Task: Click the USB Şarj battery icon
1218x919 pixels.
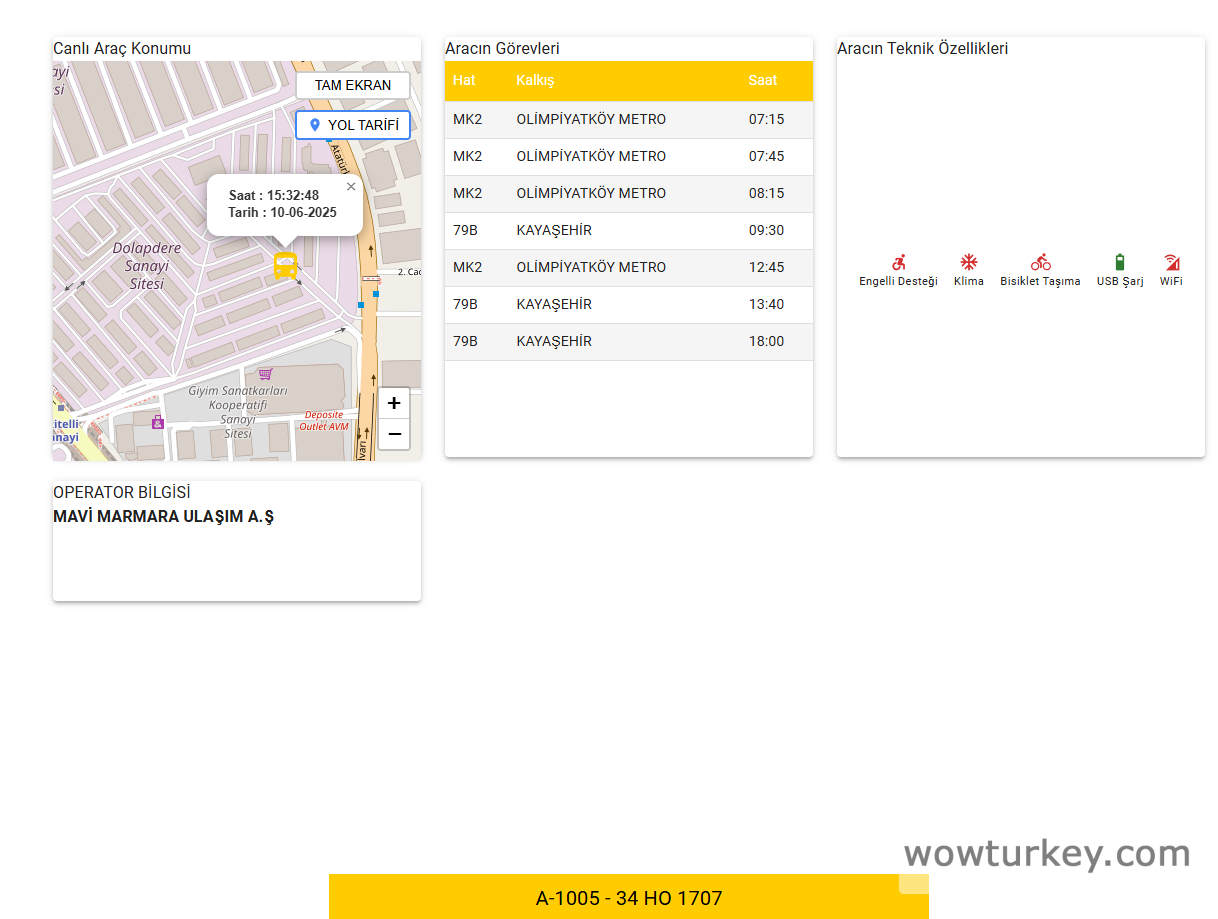Action: point(1119,262)
